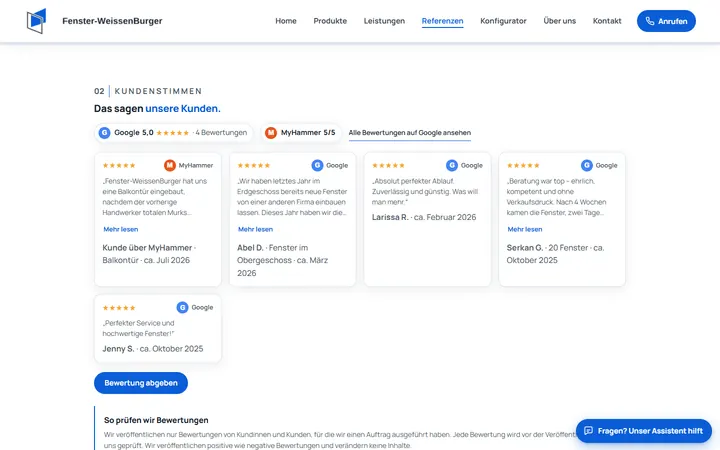The height and width of the screenshot is (450, 720).
Task: Click the Serkan G. reviewer line
Action: point(555,254)
